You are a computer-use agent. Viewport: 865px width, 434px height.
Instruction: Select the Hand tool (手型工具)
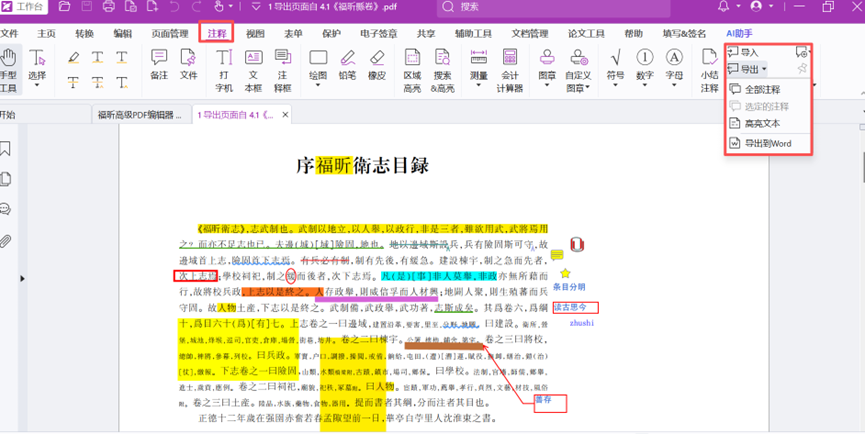[x=8, y=68]
